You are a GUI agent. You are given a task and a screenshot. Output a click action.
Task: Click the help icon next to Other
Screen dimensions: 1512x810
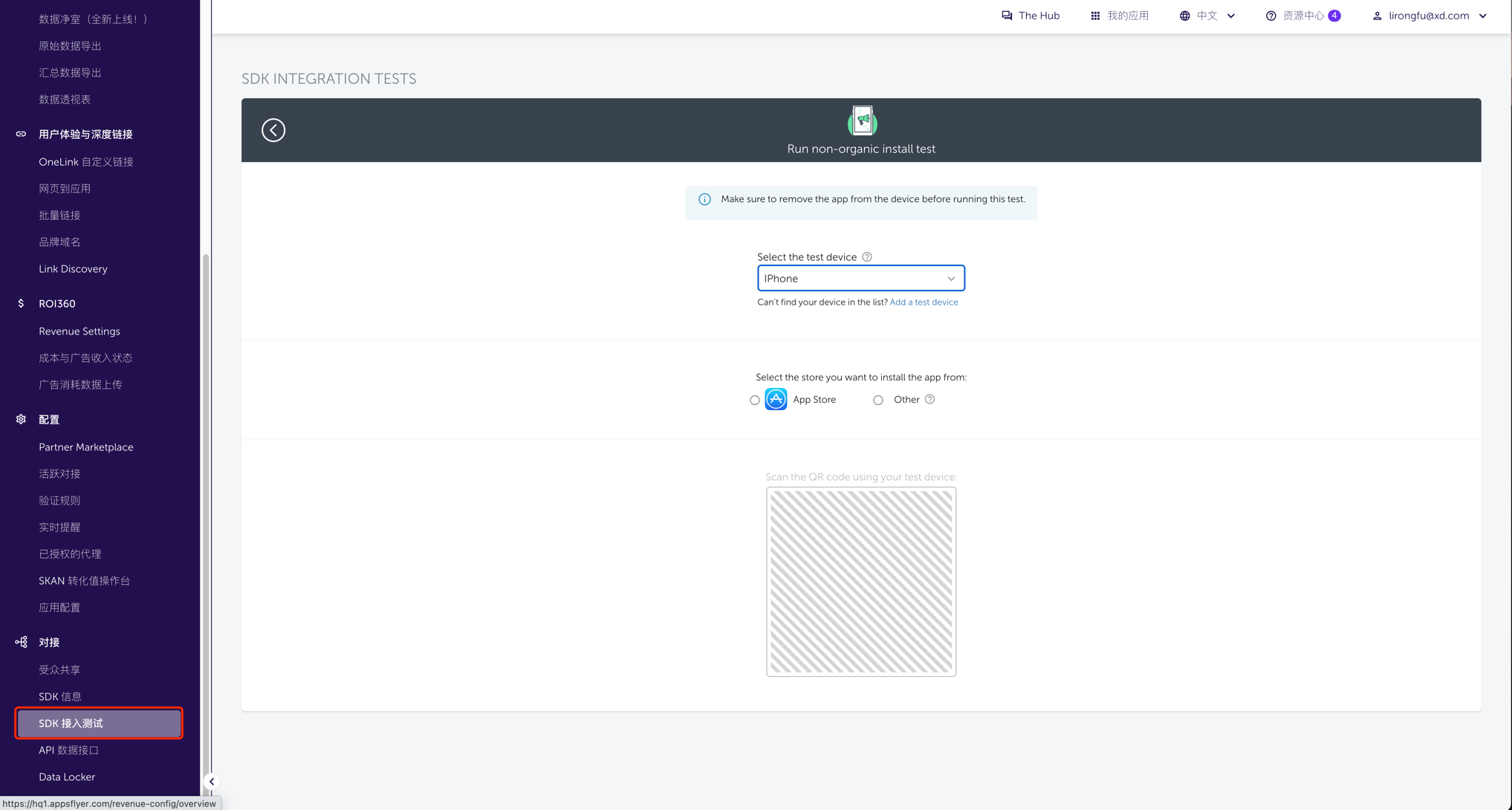click(x=929, y=400)
